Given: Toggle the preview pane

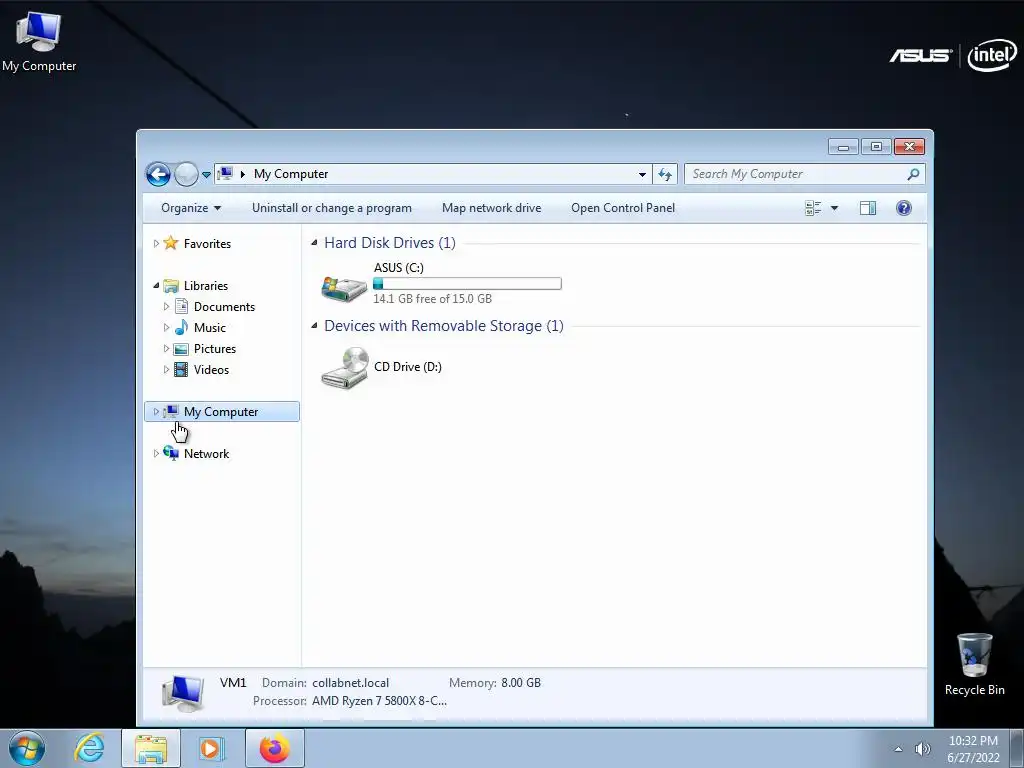Looking at the screenshot, I should point(868,208).
